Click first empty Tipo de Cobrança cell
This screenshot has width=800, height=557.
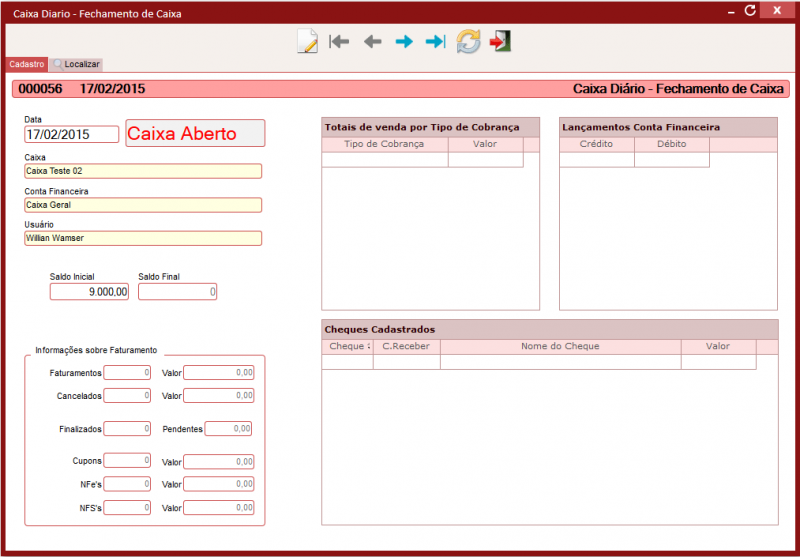[385, 160]
